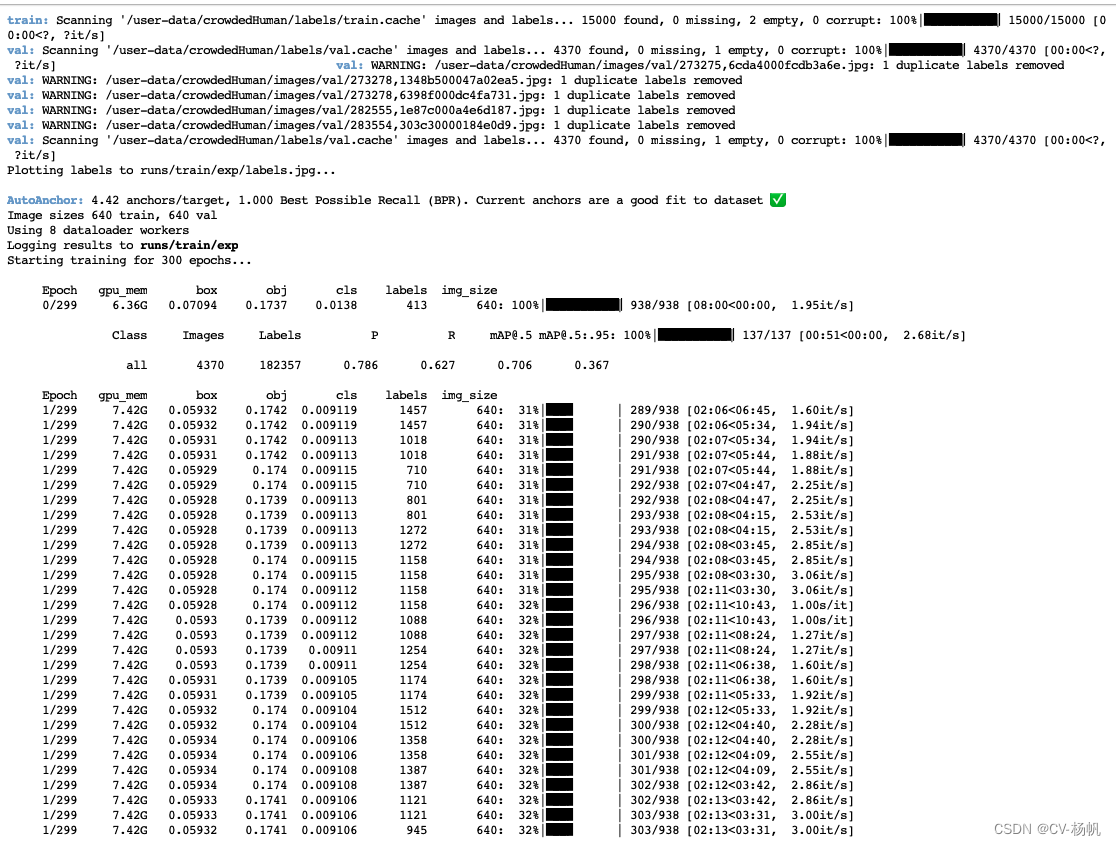Screen dimensions: 1116x845
Task: Click labels value '945' in last row
Action: tap(416, 830)
